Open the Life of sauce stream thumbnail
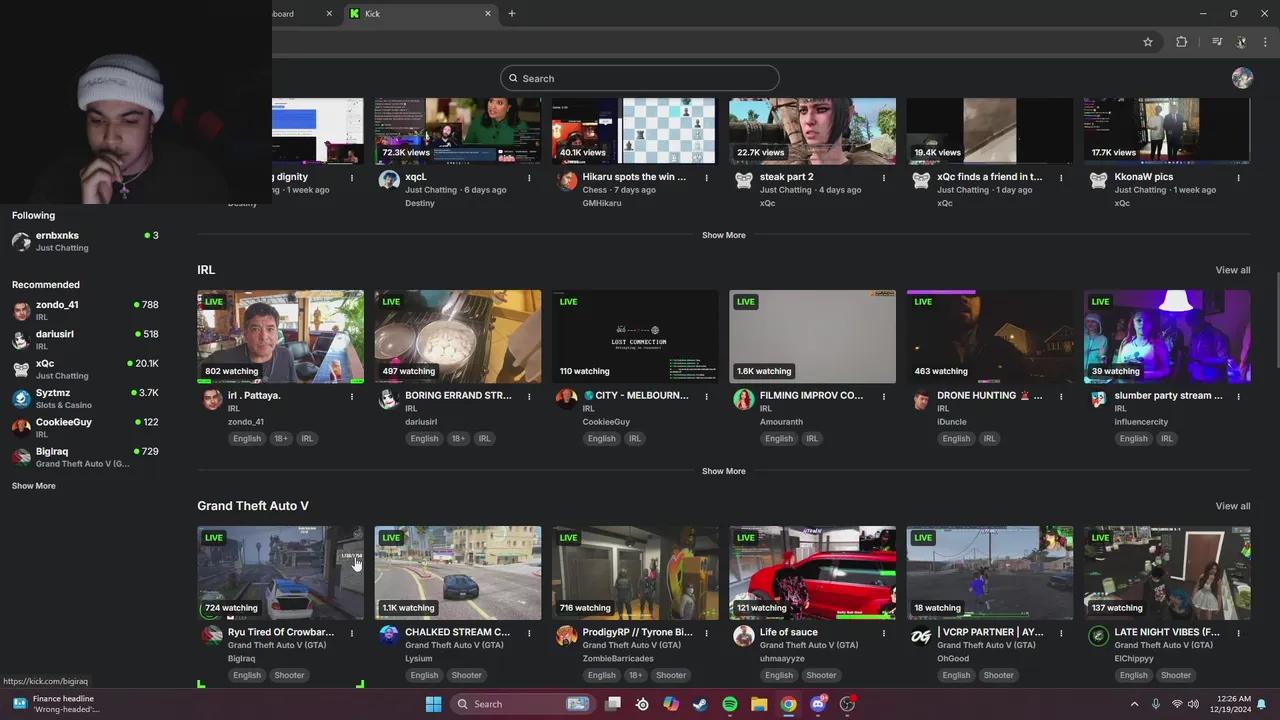This screenshot has width=1280, height=720. pos(812,573)
